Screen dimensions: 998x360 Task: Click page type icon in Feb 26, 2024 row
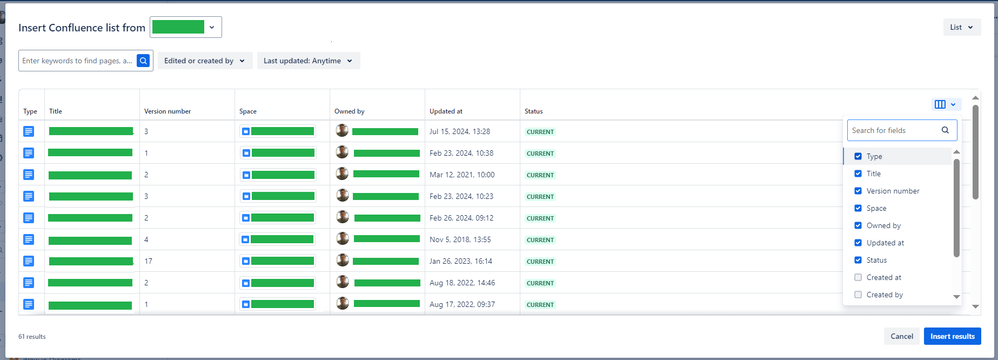(29, 218)
